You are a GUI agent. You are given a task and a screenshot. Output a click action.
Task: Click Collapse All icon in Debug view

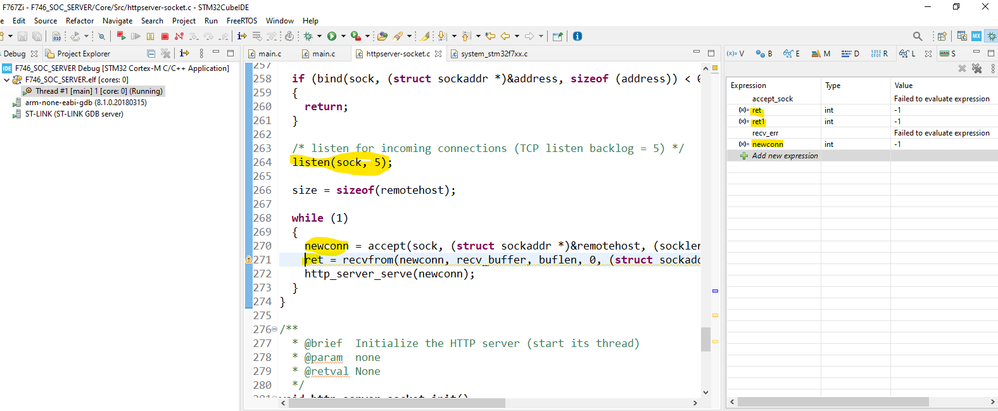point(151,54)
